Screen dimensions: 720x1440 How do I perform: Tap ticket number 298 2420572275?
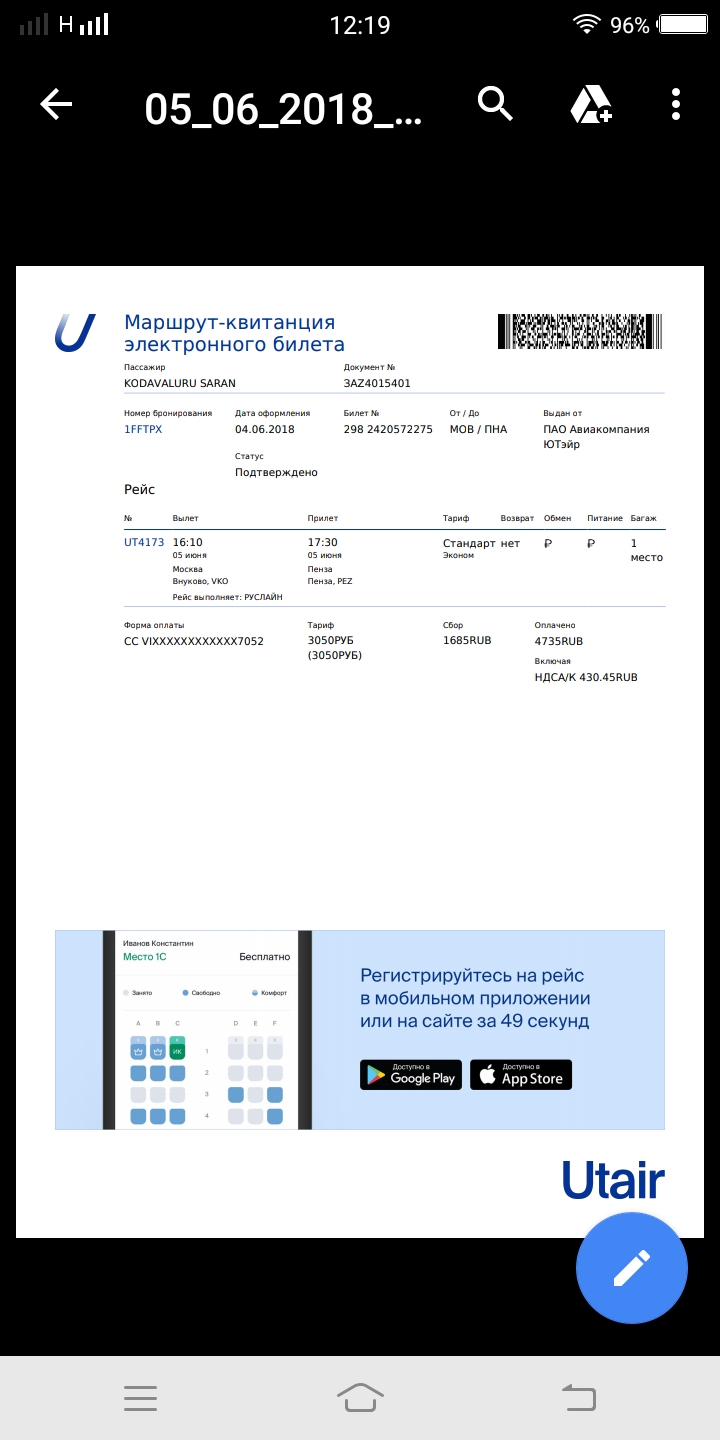click(x=388, y=429)
